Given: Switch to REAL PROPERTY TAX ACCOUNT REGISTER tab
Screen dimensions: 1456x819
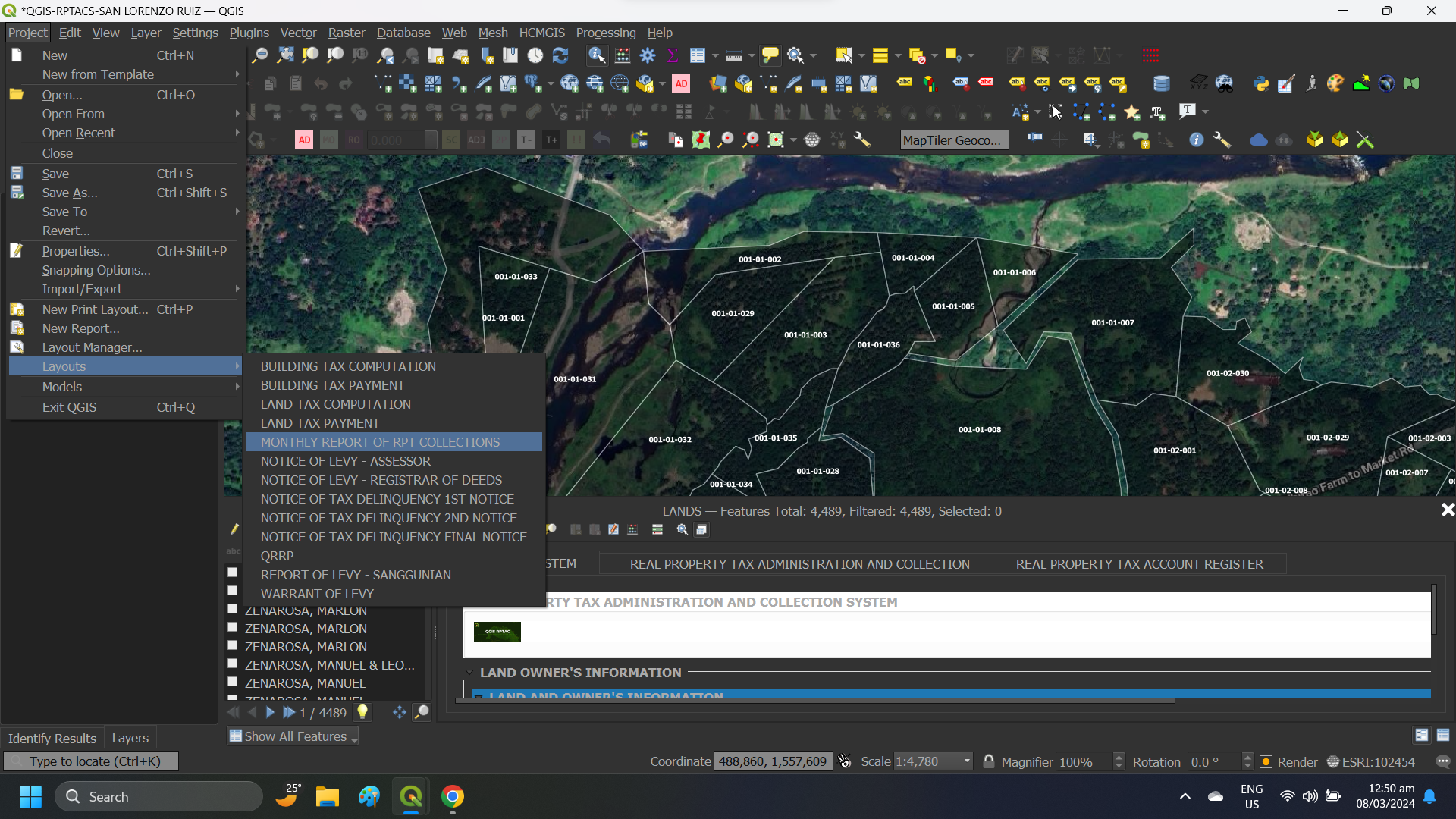Looking at the screenshot, I should (1140, 564).
